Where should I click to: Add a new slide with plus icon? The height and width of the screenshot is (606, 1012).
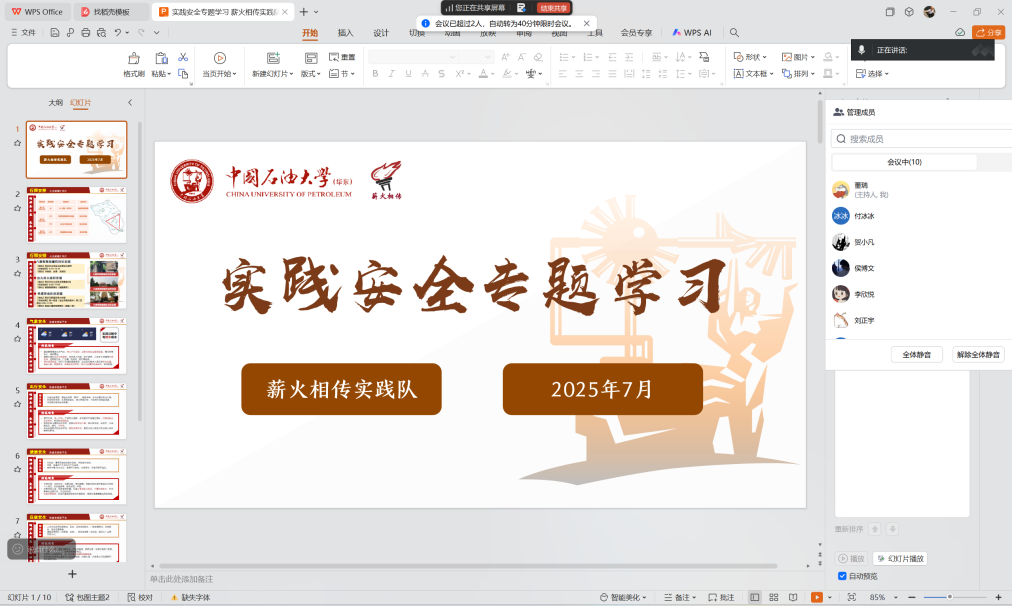click(72, 574)
